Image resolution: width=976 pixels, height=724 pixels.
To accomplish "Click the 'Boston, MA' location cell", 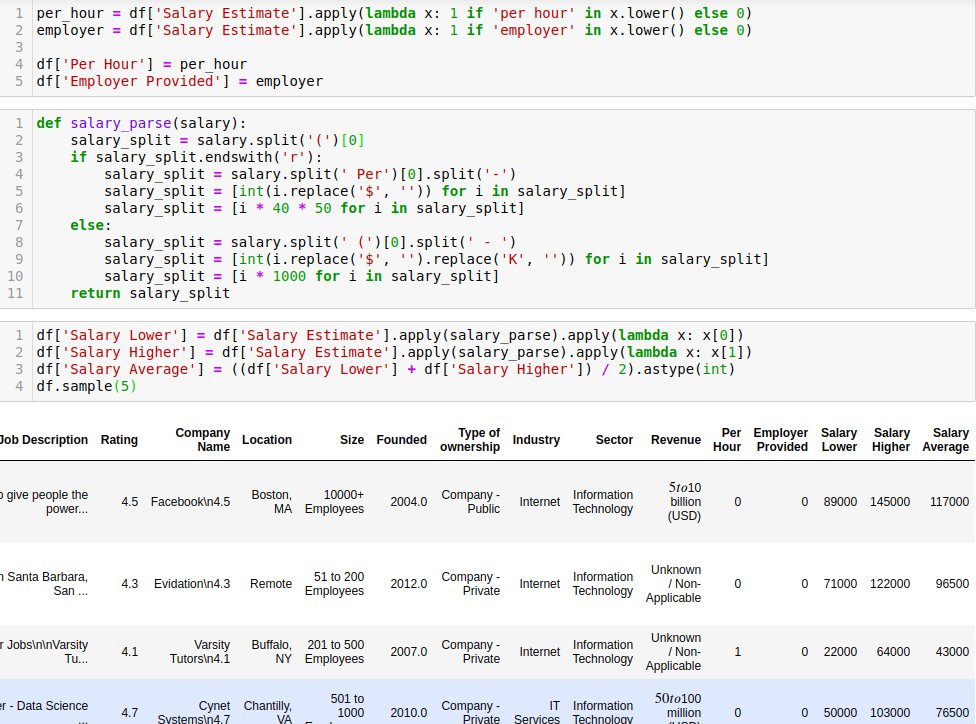I will tap(271, 502).
